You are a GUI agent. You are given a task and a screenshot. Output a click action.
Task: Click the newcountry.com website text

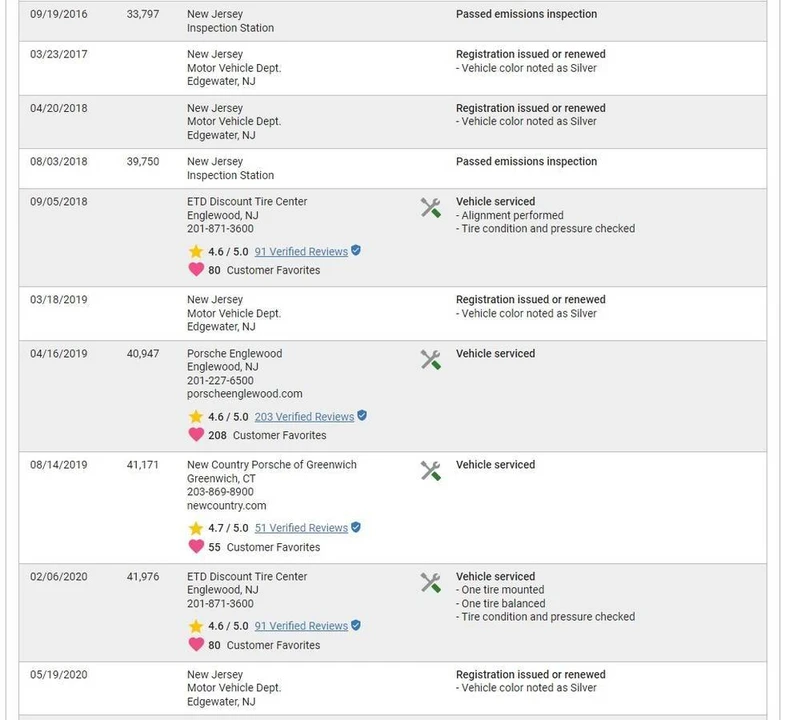[x=226, y=505]
